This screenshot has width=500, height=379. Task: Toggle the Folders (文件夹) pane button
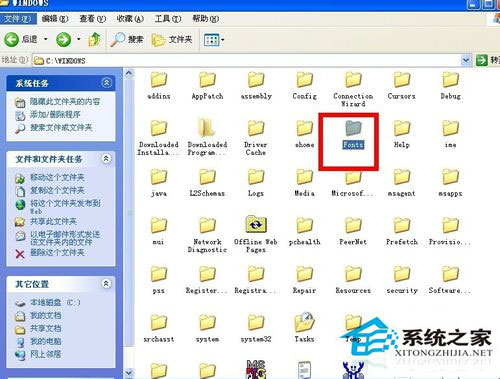(172, 40)
